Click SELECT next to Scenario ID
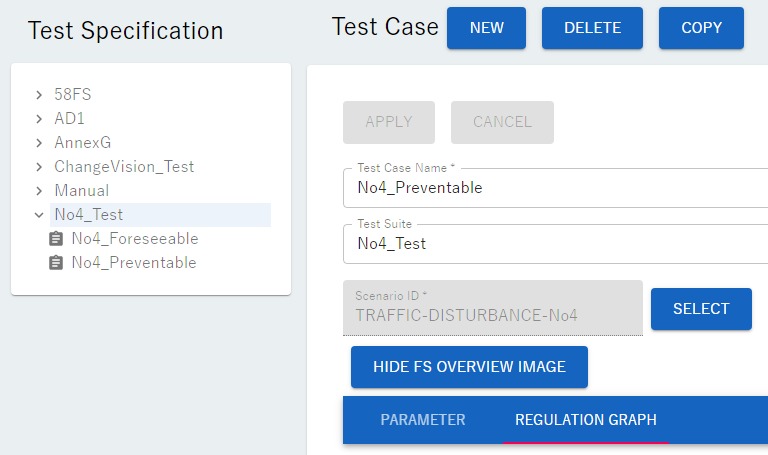768x455 pixels. point(700,309)
